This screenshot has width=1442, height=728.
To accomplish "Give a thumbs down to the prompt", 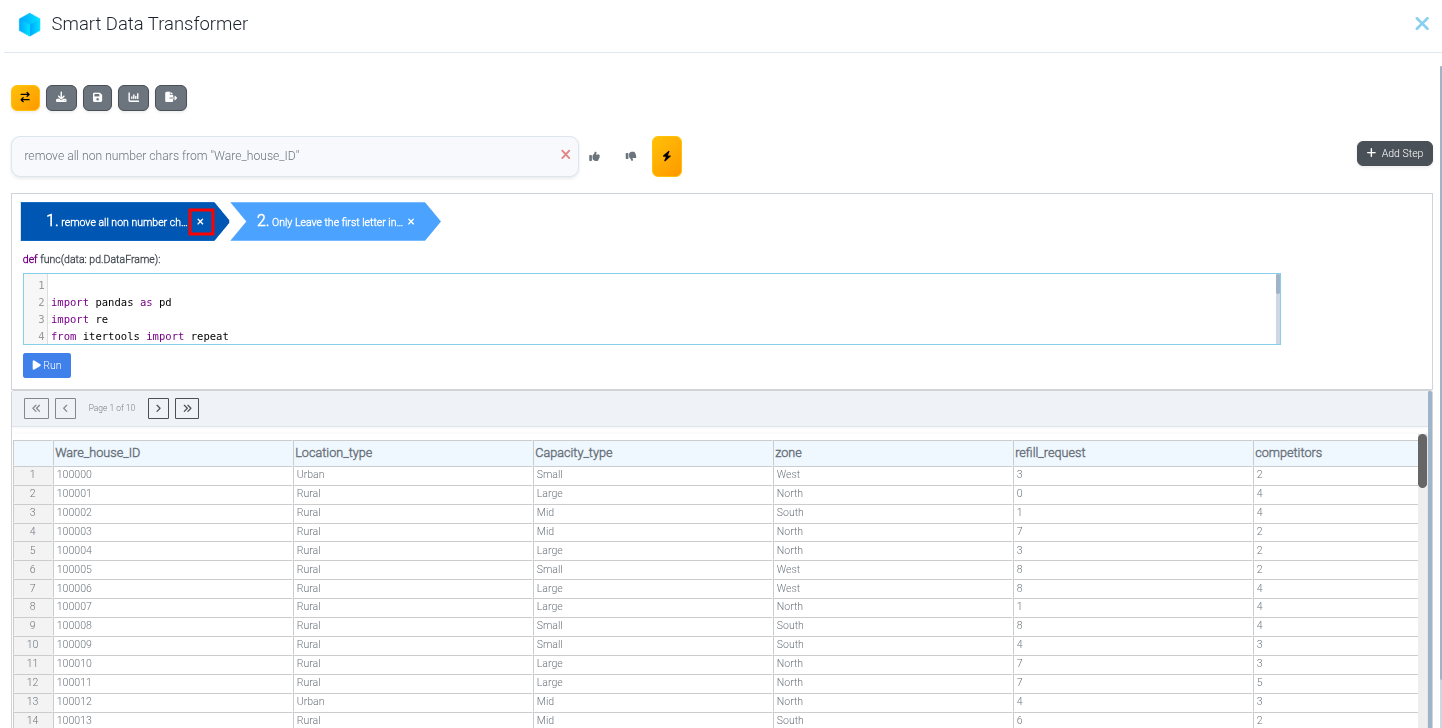I will click(x=631, y=157).
